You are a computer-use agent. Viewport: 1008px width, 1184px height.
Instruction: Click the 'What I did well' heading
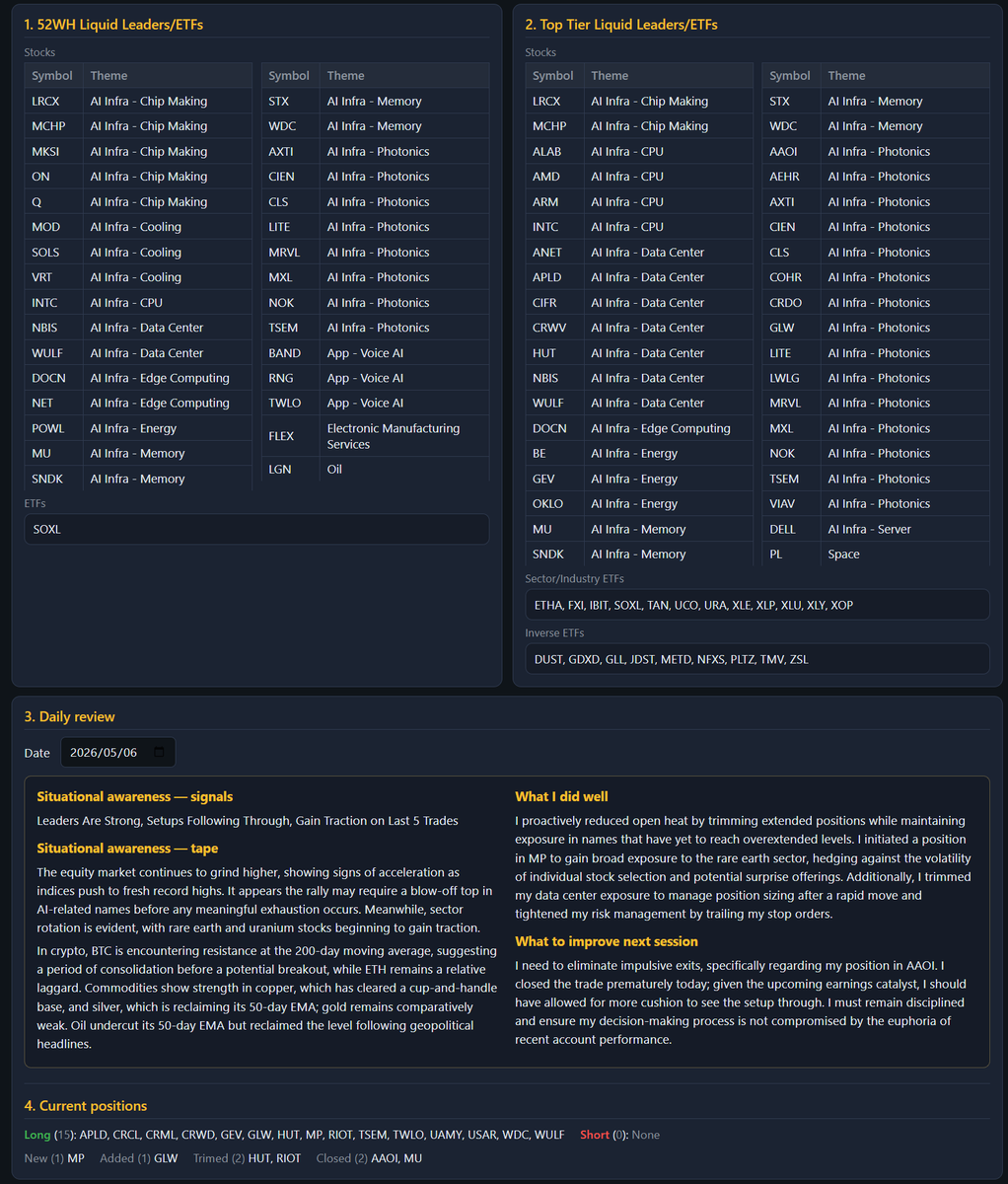click(x=561, y=796)
